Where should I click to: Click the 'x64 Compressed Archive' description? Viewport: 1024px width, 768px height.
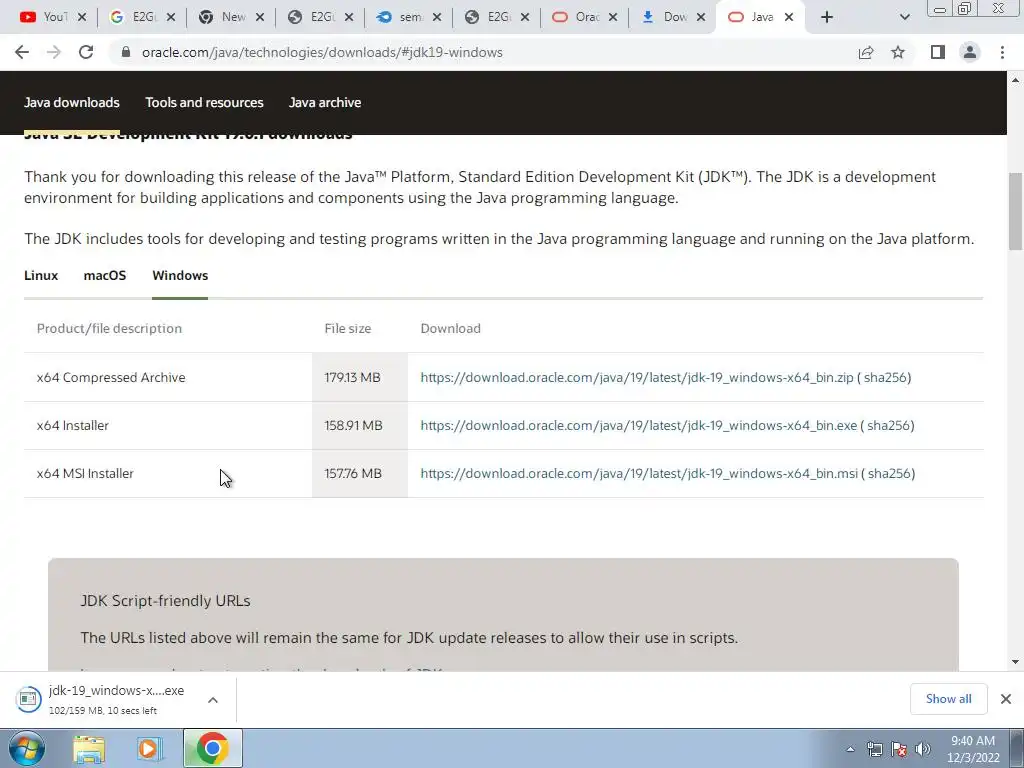point(111,377)
